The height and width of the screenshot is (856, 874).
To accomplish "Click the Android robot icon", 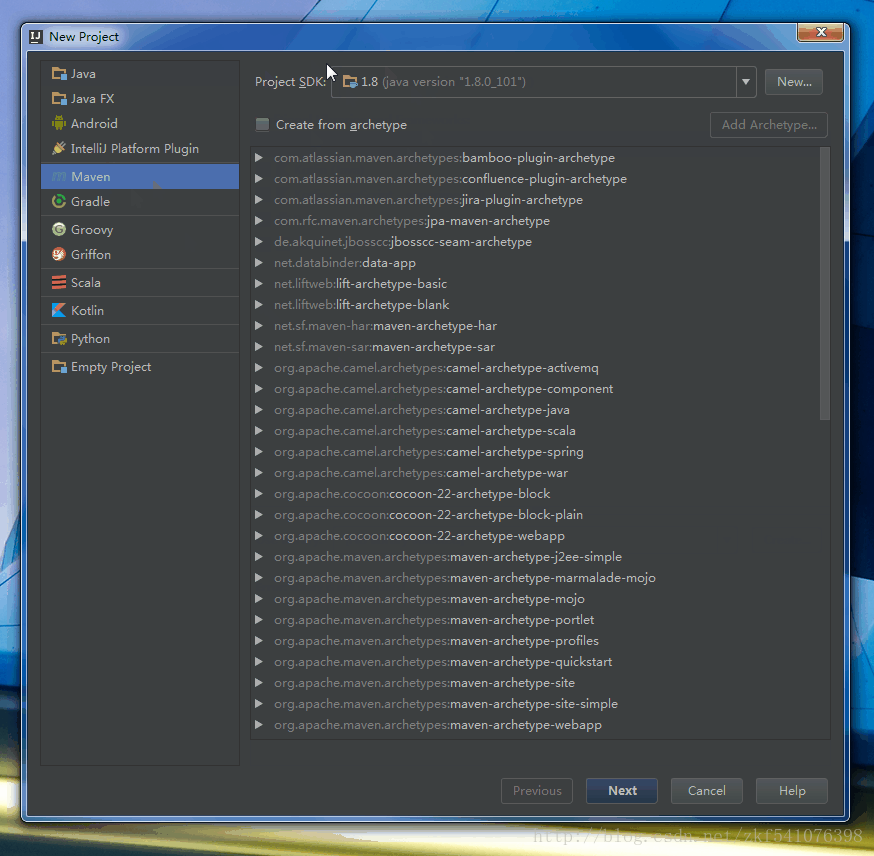I will coord(59,123).
